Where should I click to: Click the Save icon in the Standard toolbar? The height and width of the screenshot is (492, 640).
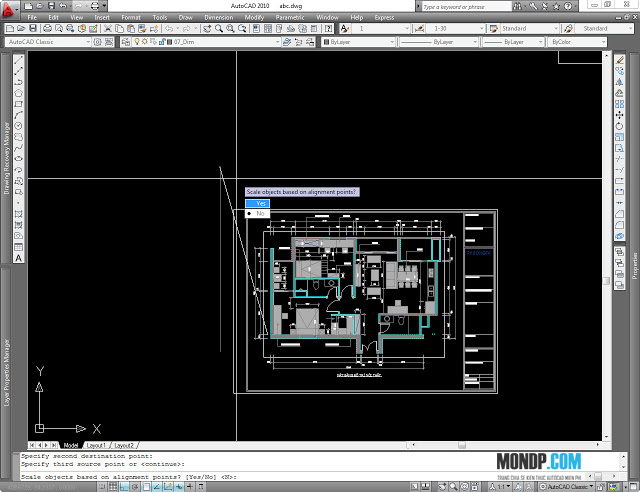pos(33,28)
